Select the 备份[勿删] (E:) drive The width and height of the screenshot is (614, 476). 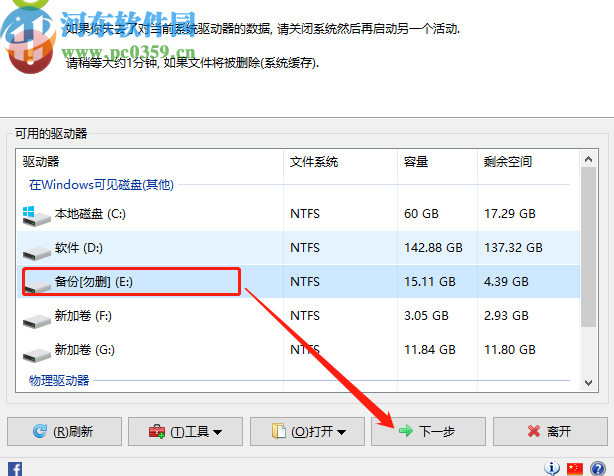[x=298, y=282]
